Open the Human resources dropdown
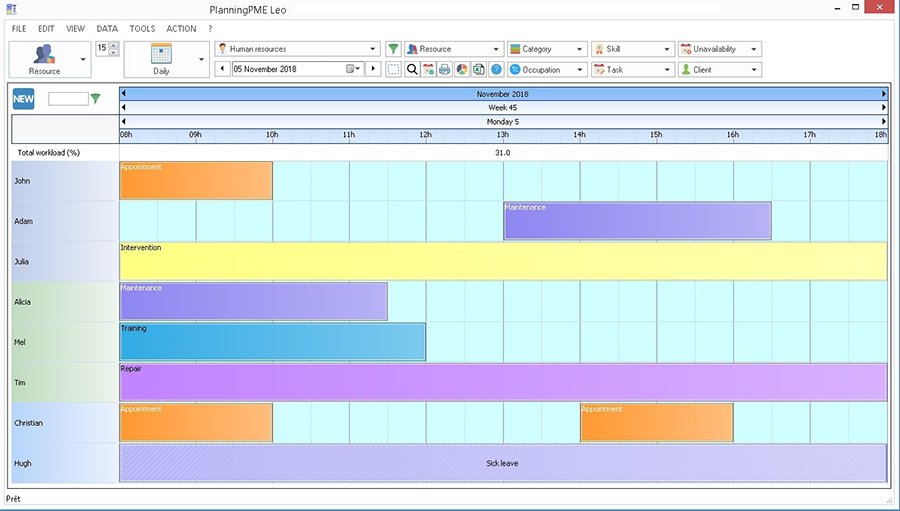 point(297,49)
